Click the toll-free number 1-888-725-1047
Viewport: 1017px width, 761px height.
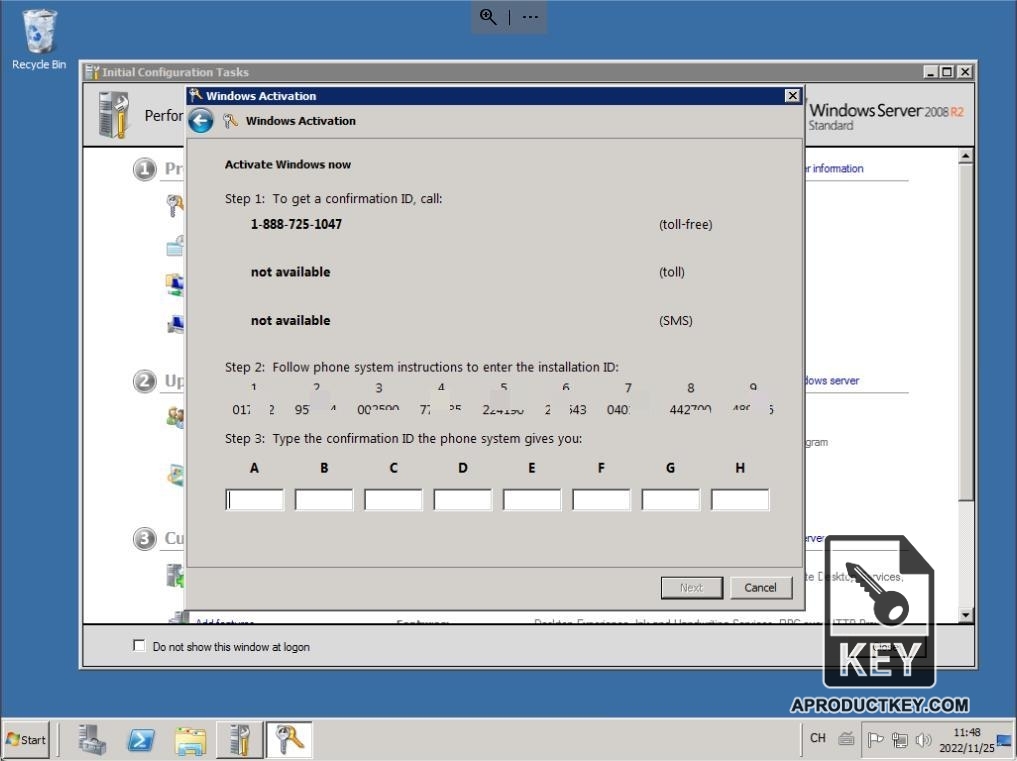click(x=296, y=224)
